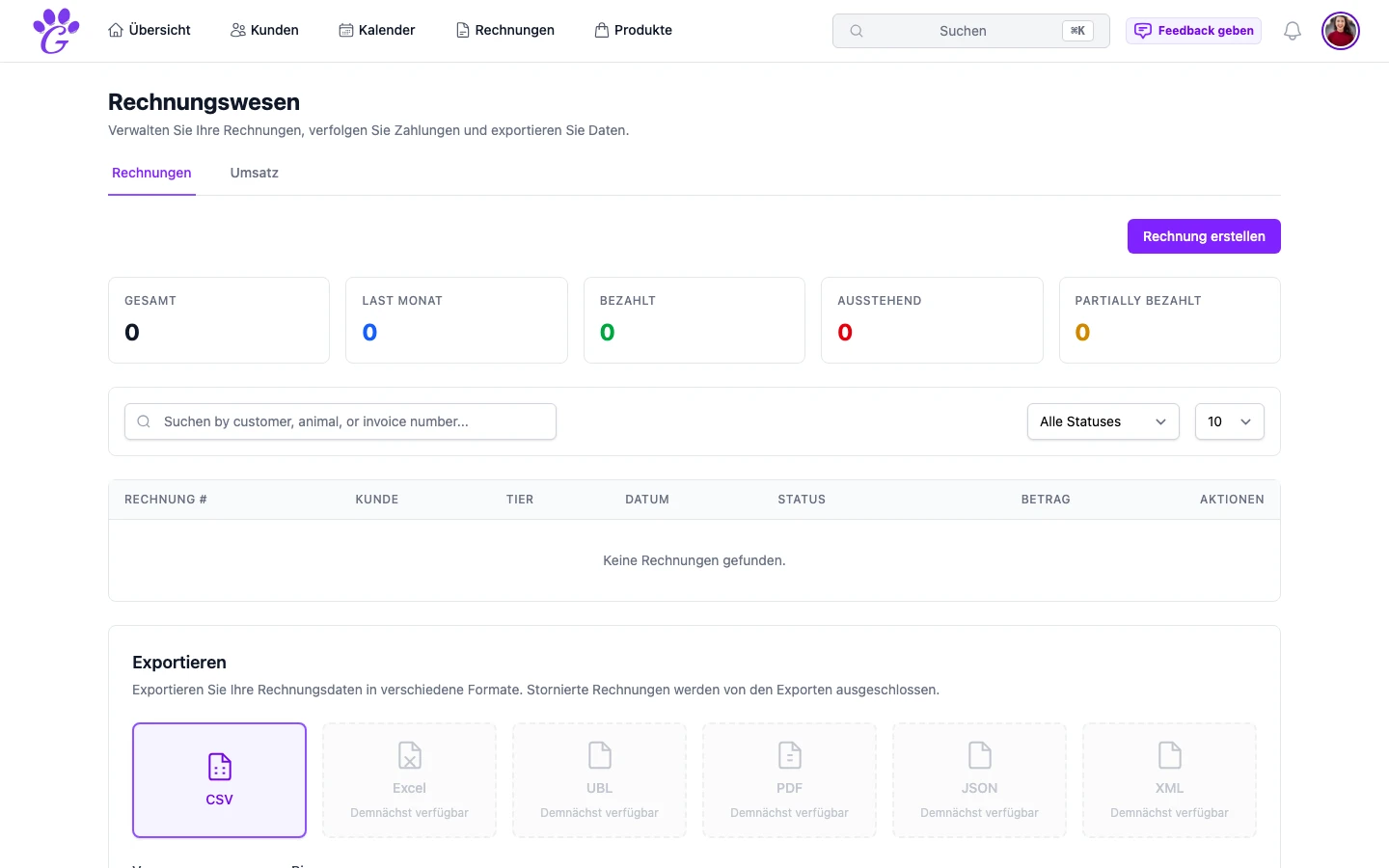Viewport: 1389px width, 868px height.
Task: Select the CSV export format icon
Action: (219, 767)
